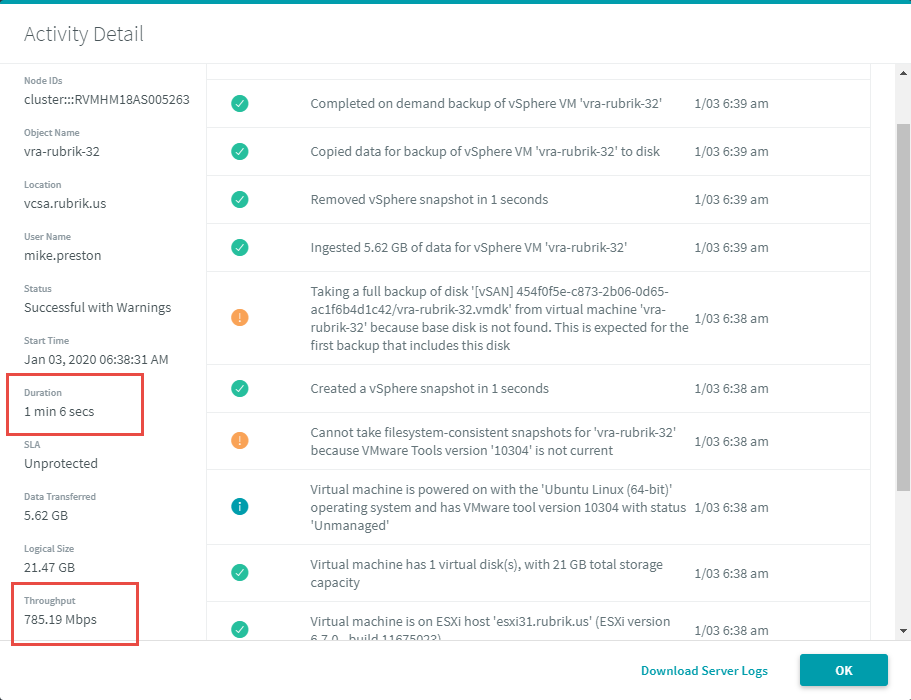This screenshot has height=700, width=911.
Task: Click blue info icon for 'Virtual machine is powered on'
Action: pos(239,507)
